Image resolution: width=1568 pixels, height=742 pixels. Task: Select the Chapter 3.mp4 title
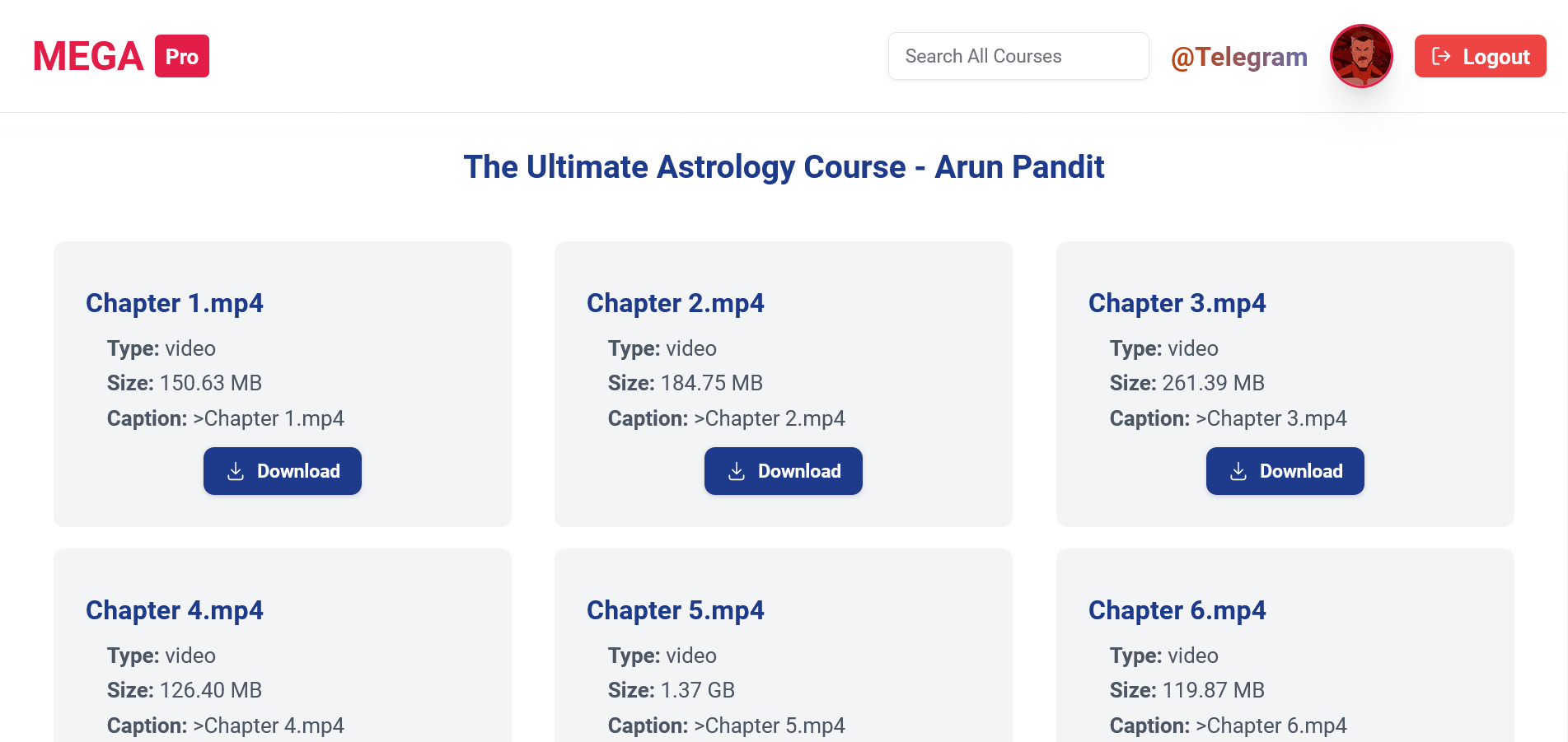(x=1177, y=303)
